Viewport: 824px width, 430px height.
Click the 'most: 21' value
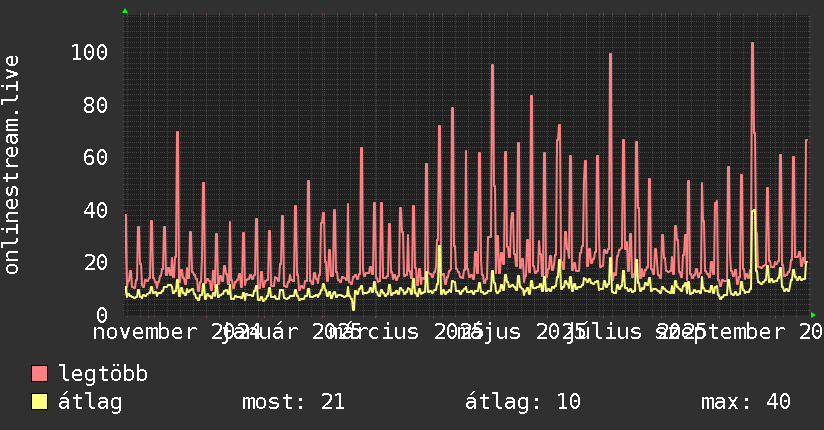[293, 402]
